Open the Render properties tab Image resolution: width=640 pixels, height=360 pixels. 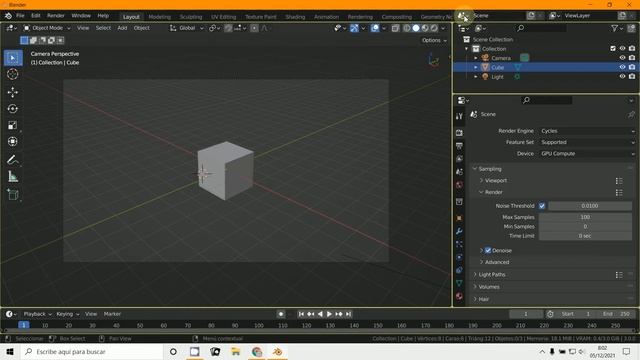tap(459, 133)
